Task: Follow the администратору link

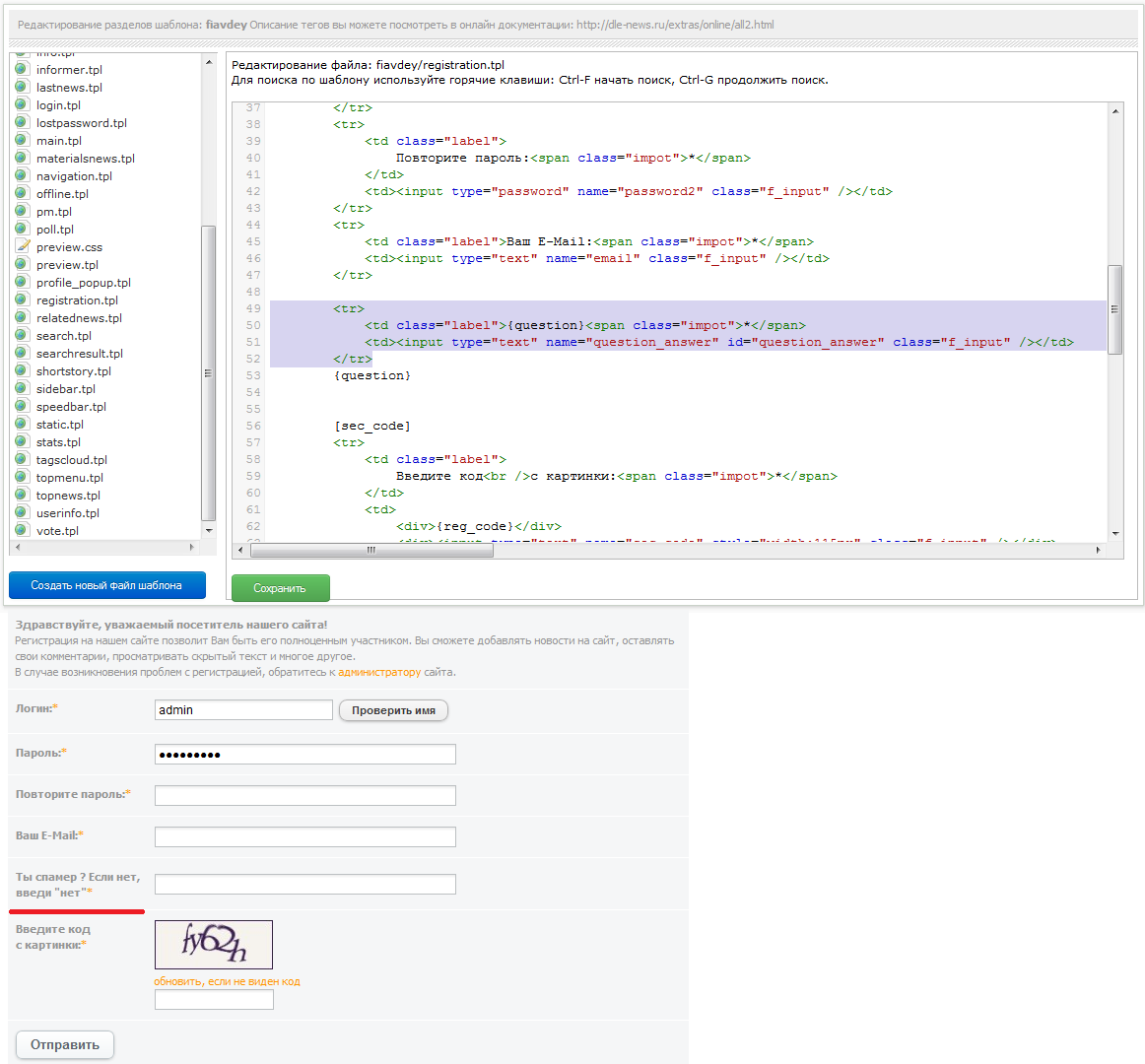Action: pos(379,672)
